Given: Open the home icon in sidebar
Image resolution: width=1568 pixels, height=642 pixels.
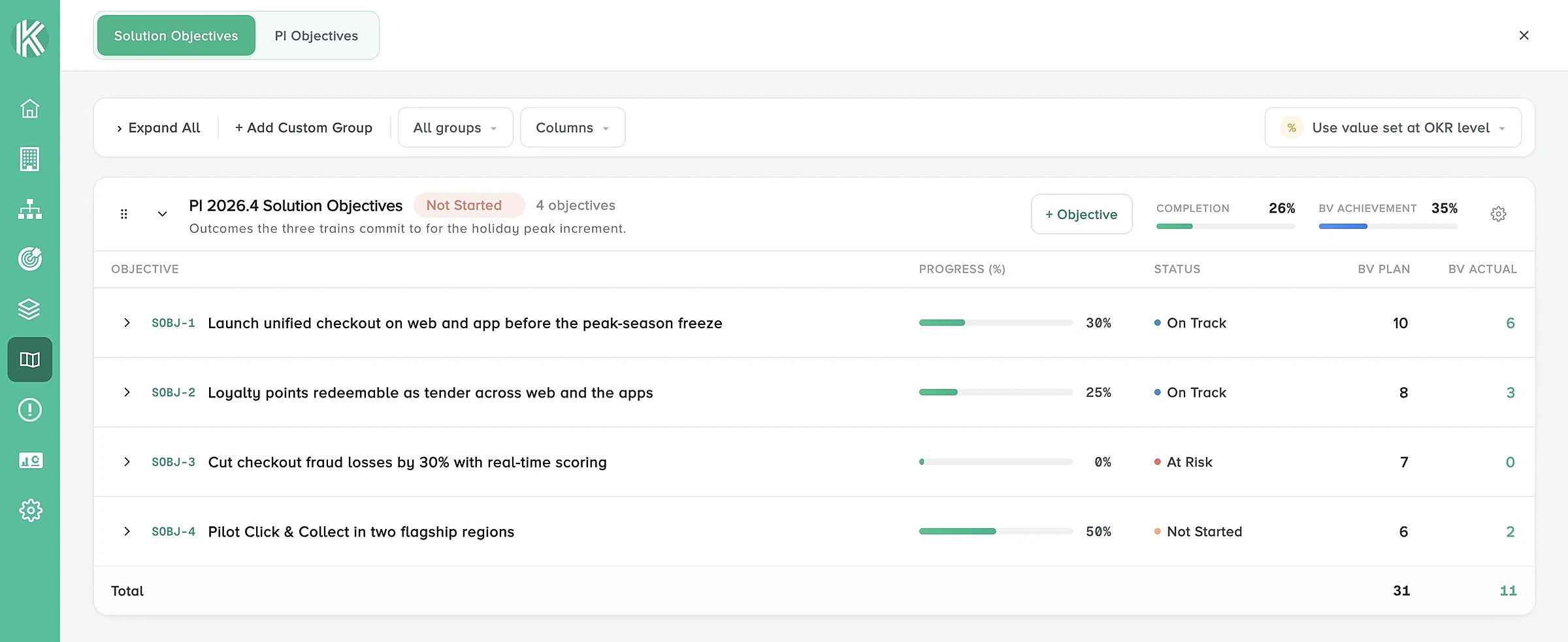Looking at the screenshot, I should pos(29,109).
